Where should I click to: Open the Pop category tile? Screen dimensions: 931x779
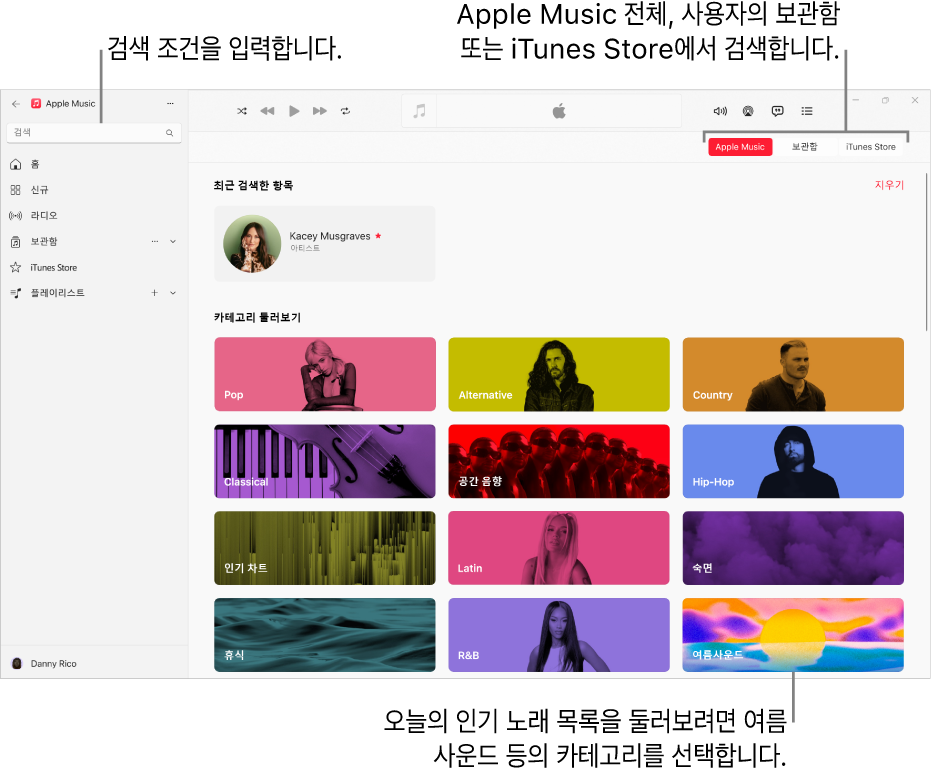tap(325, 375)
